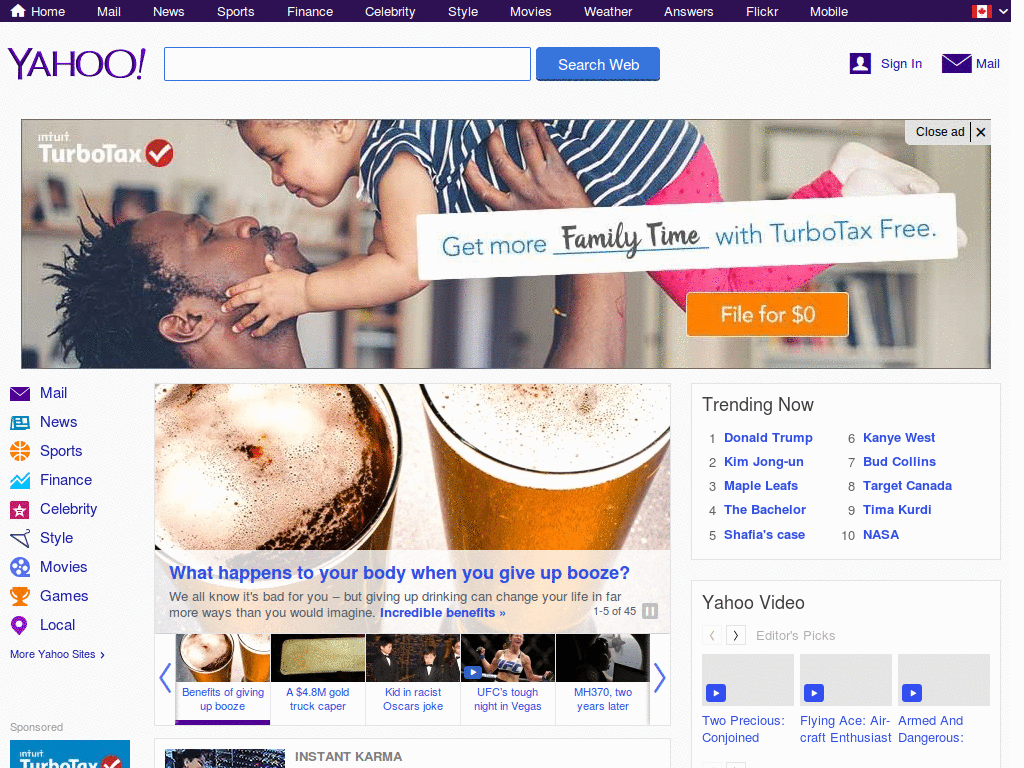Open Flickr in the top navigation bar
Image resolution: width=1024 pixels, height=768 pixels.
pyautogui.click(x=762, y=11)
